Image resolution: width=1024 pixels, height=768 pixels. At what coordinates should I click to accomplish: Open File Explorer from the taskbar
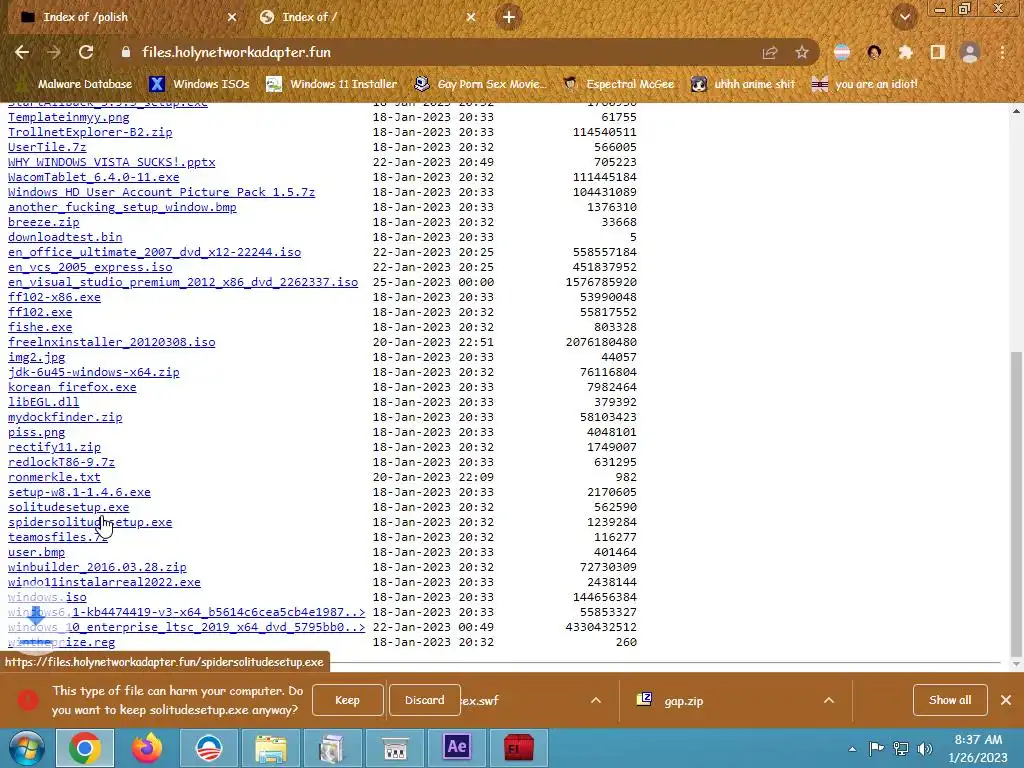[x=270, y=748]
